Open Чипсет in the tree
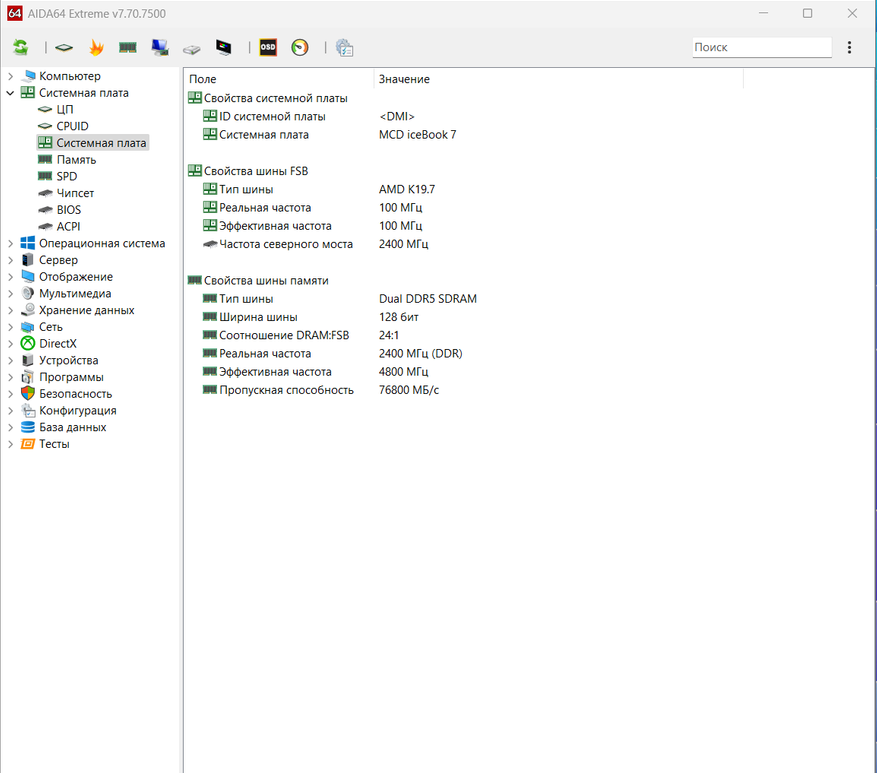Image resolution: width=877 pixels, height=773 pixels. (75, 193)
